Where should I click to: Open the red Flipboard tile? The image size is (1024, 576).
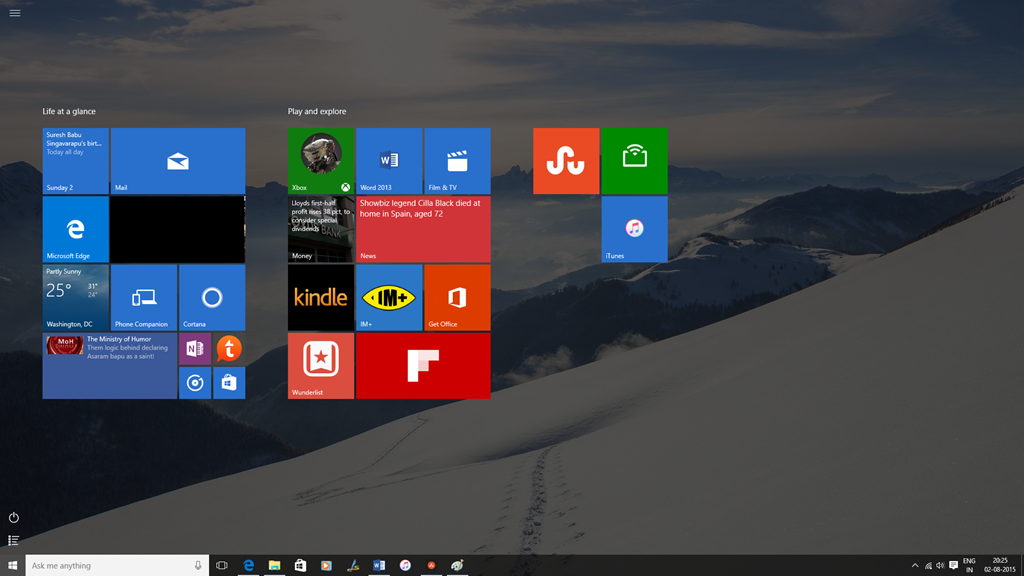click(x=423, y=366)
